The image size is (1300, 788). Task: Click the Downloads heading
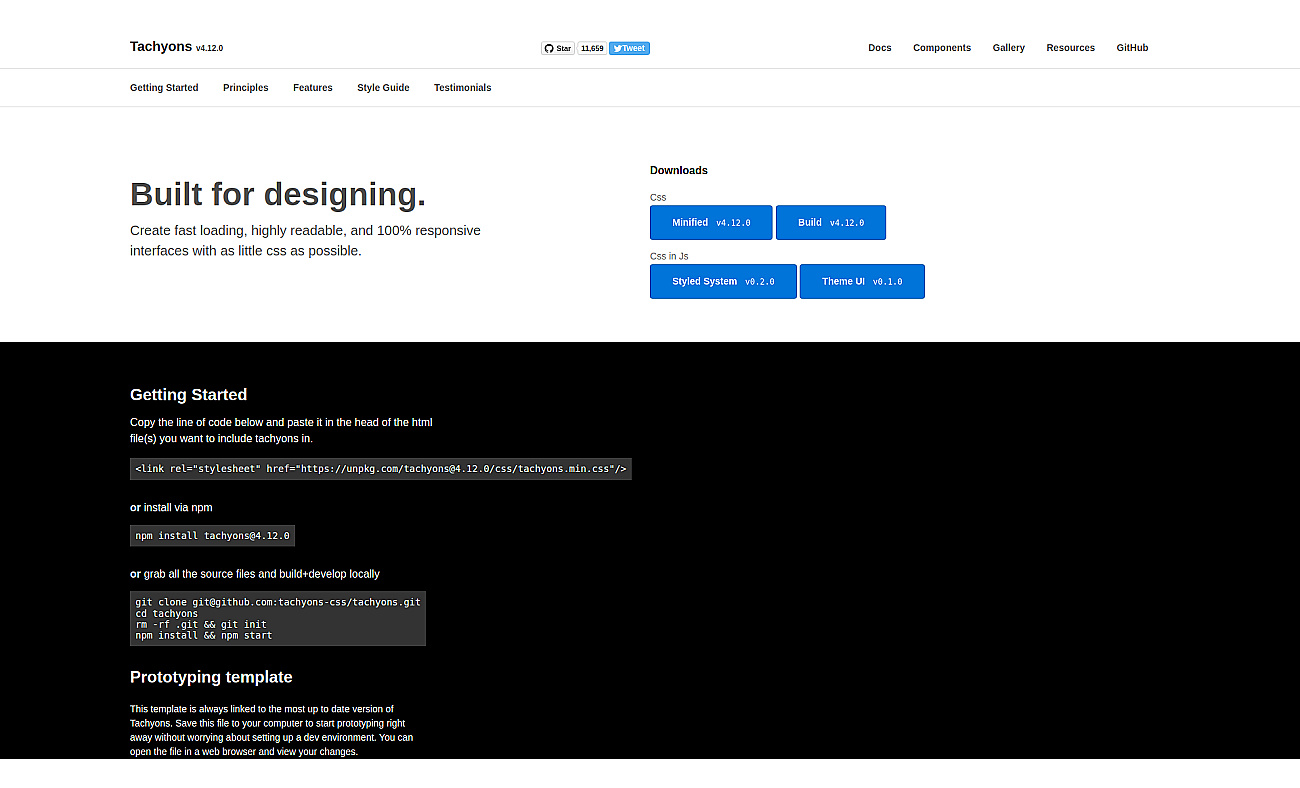coord(679,170)
